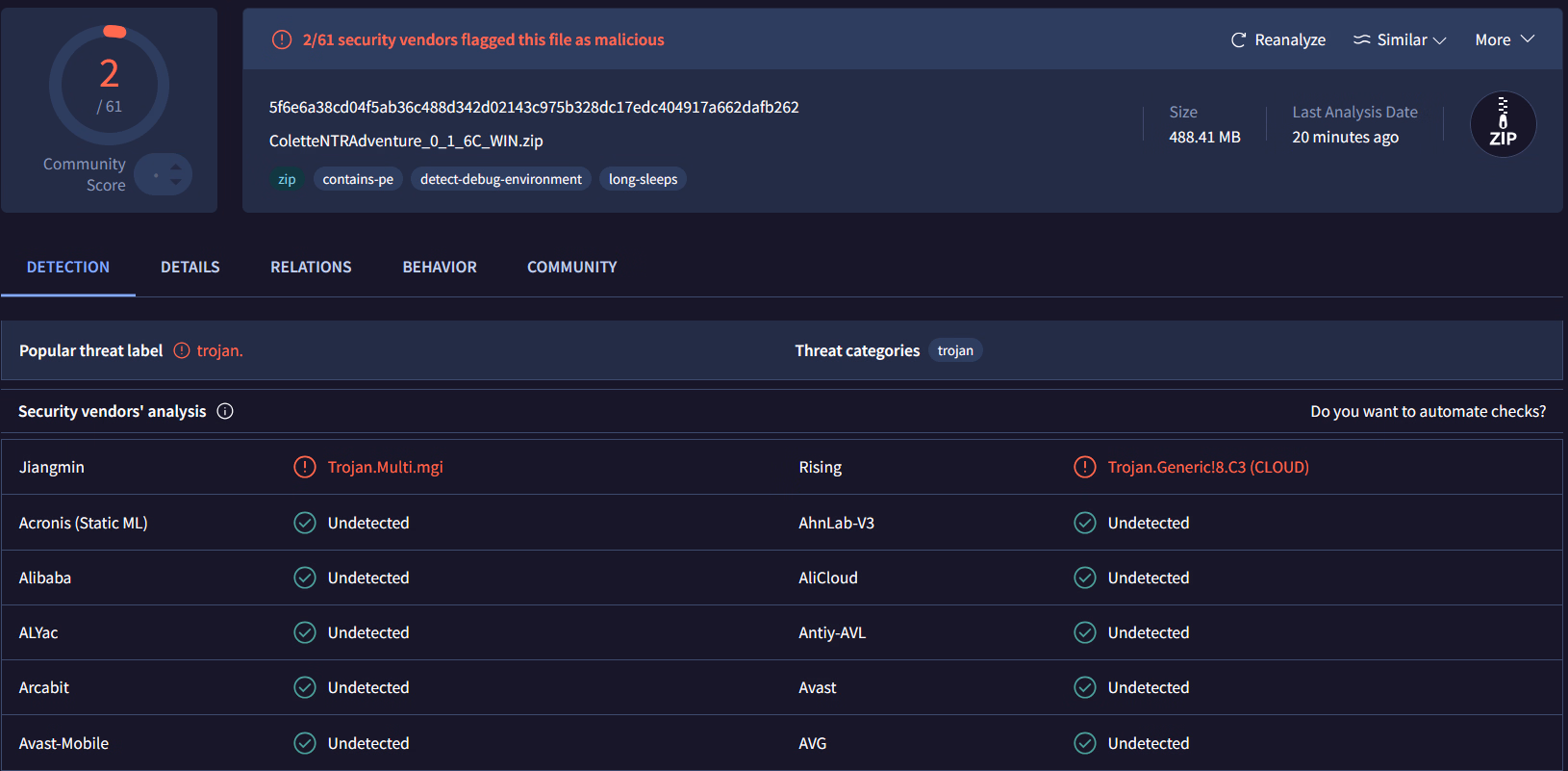Click alert icon next to Trojan.Generic!8.C3 (CLOUD)
This screenshot has width=1568, height=771.
tap(1084, 467)
